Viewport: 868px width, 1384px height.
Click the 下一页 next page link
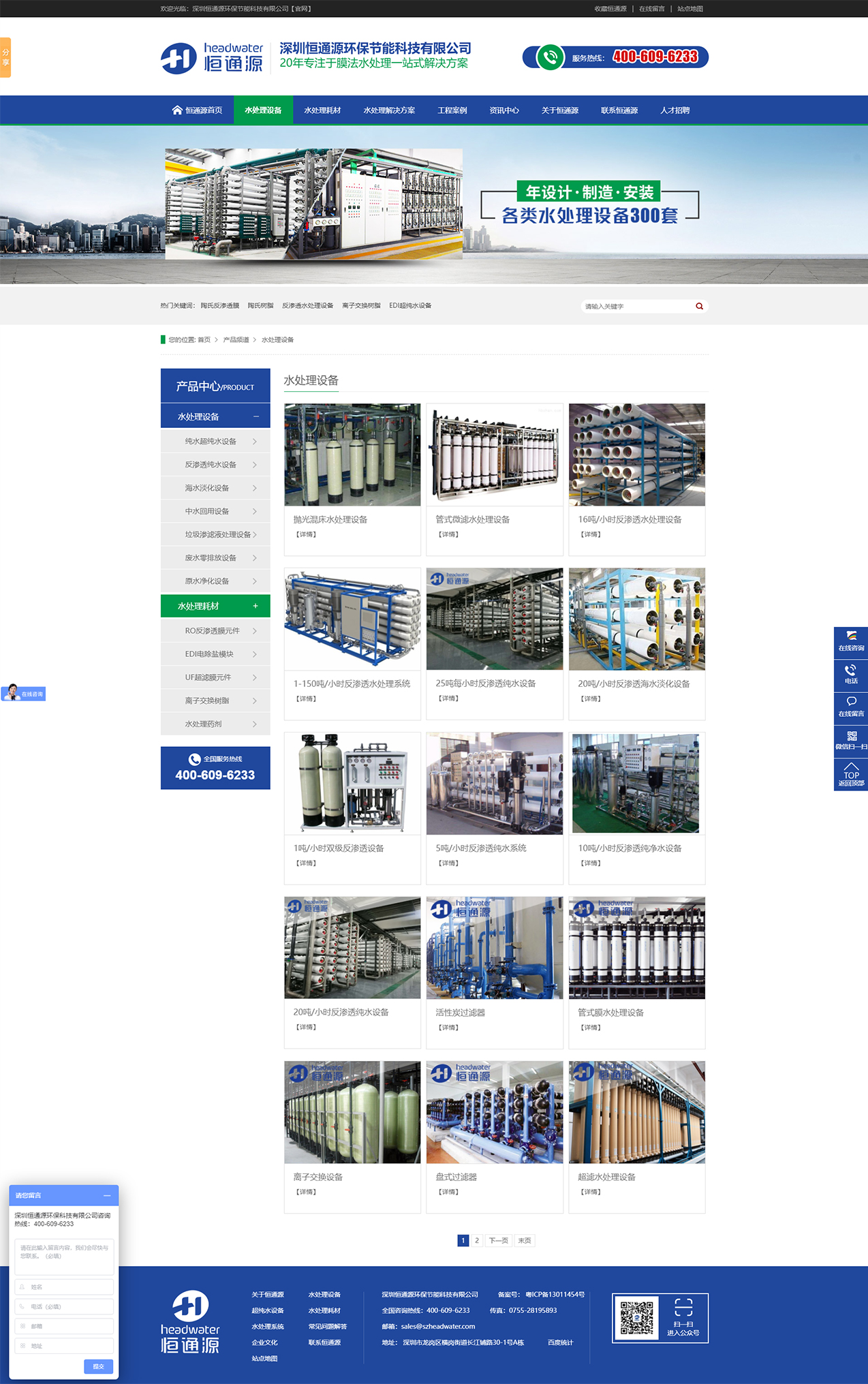coord(498,1240)
